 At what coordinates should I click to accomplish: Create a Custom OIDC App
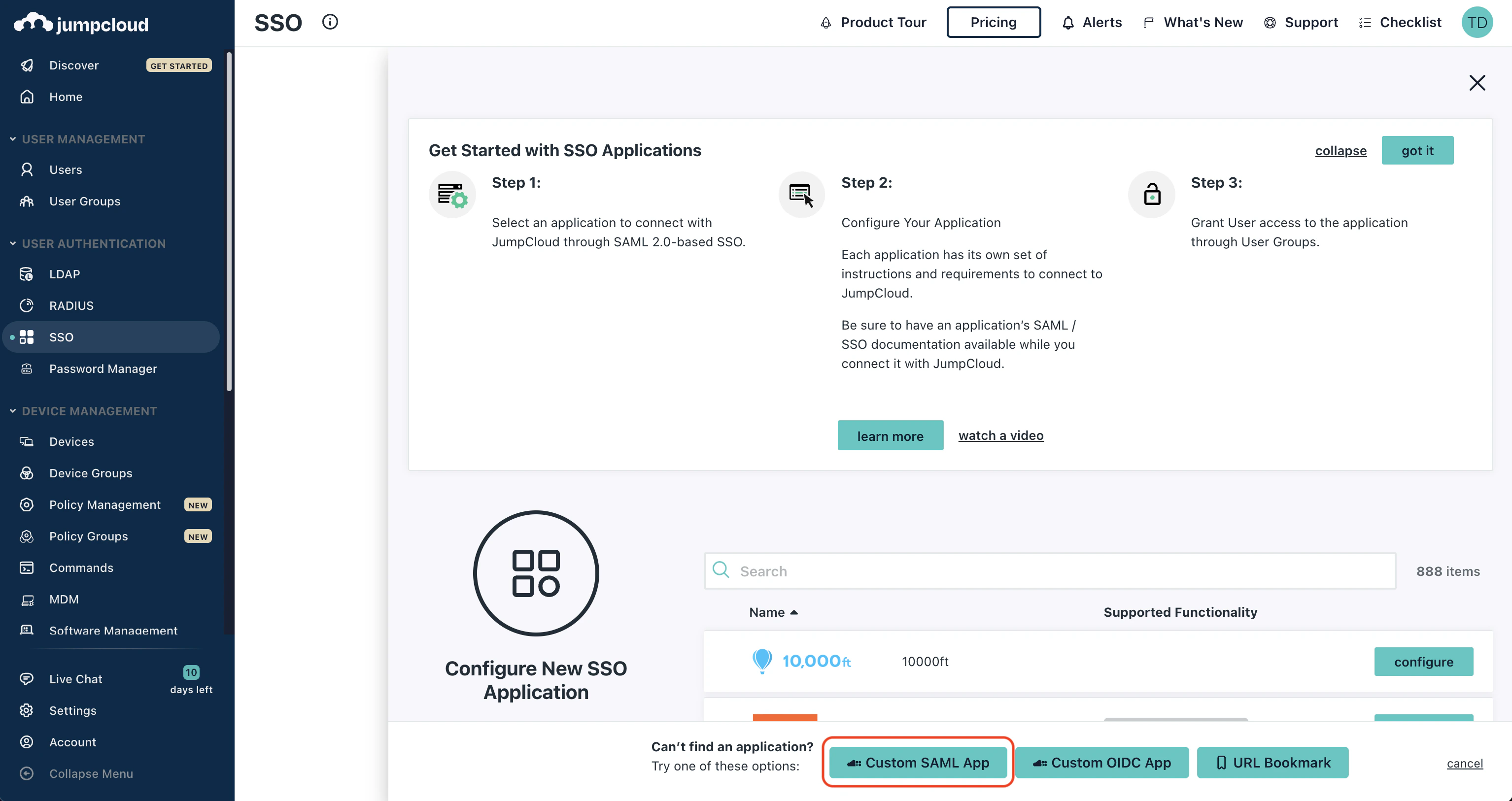pos(1101,762)
